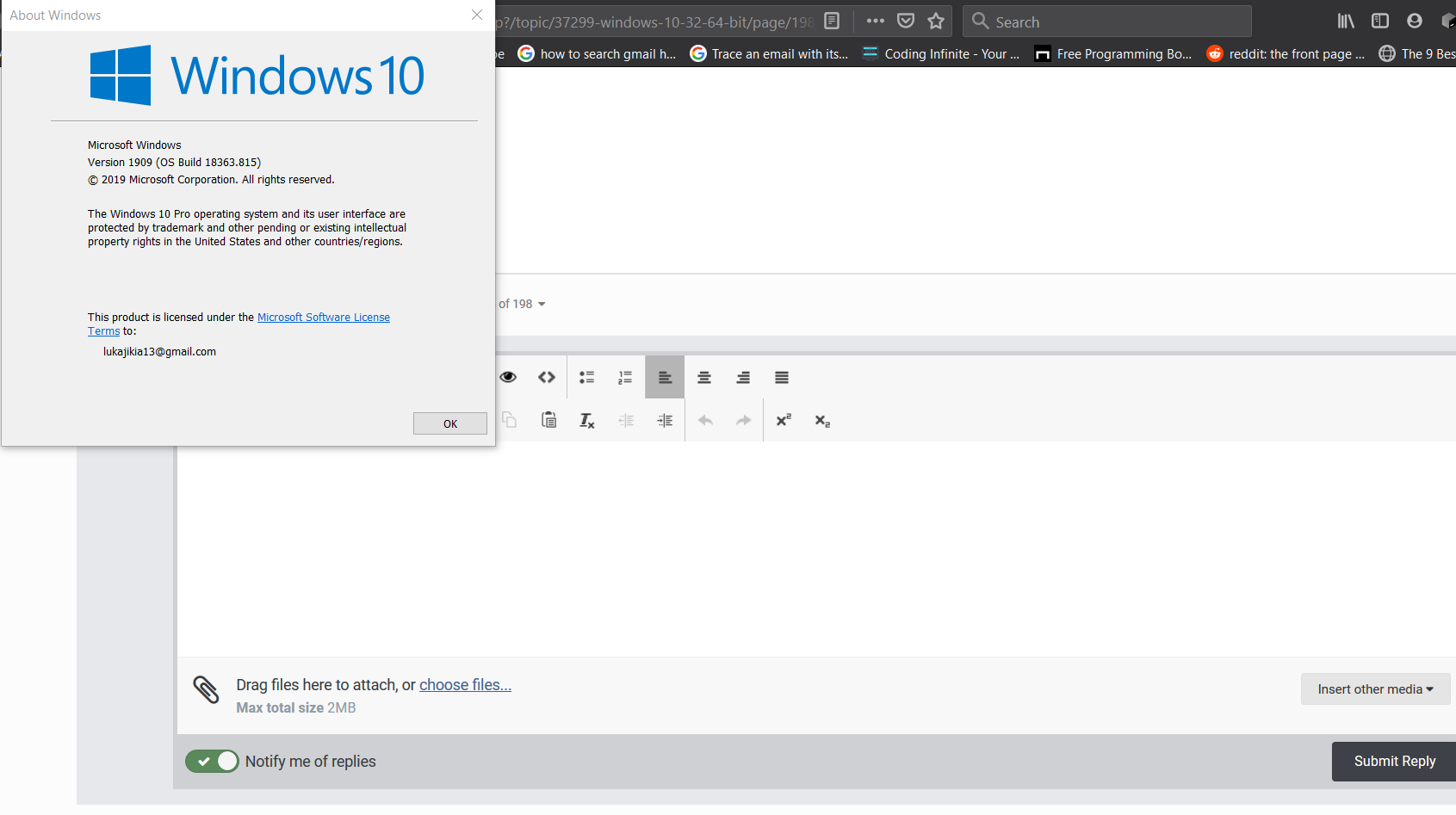
Task: Save page to Pocket
Action: 906,22
